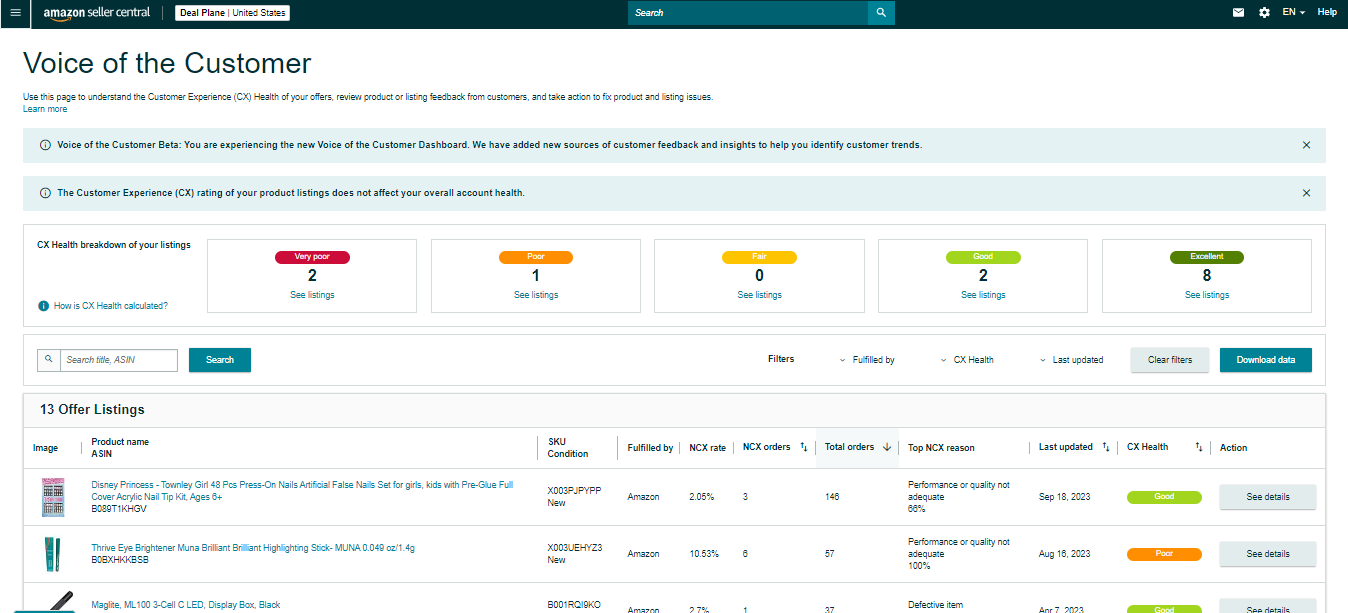Viewport: 1348px width, 613px height.
Task: Click Download data button
Action: click(1266, 360)
